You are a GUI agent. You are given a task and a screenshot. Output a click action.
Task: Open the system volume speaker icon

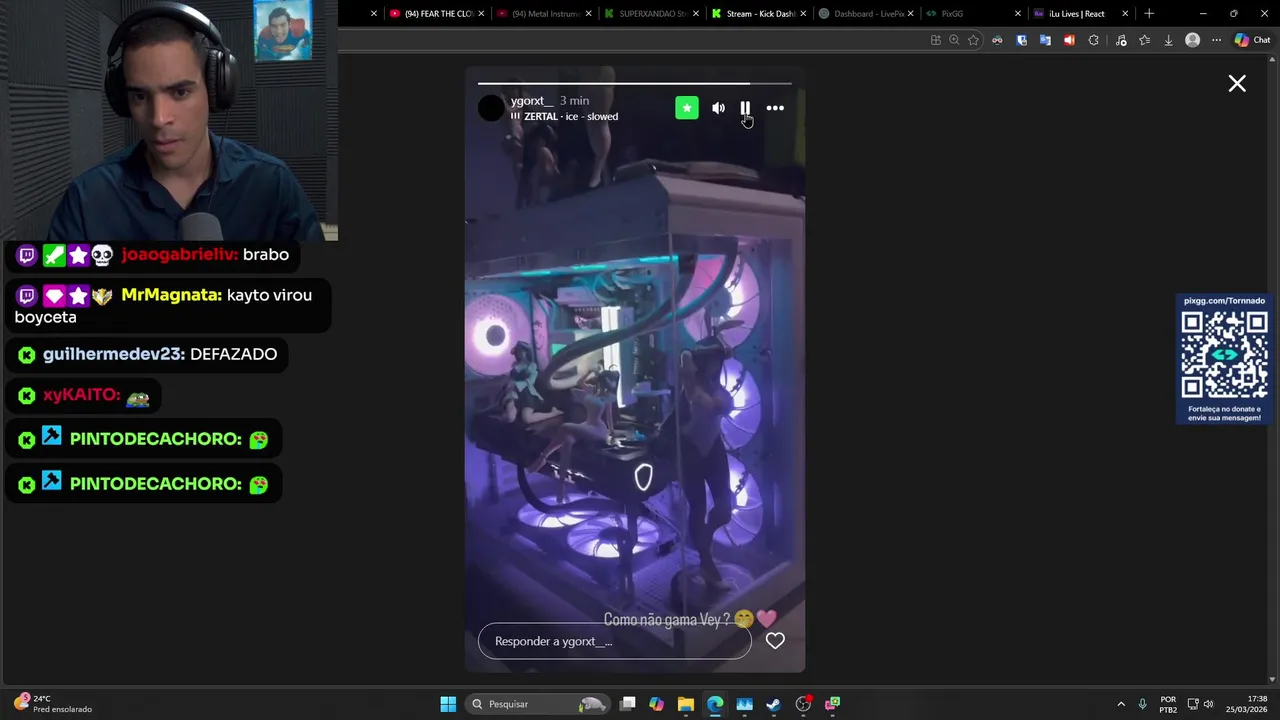pos(1208,704)
